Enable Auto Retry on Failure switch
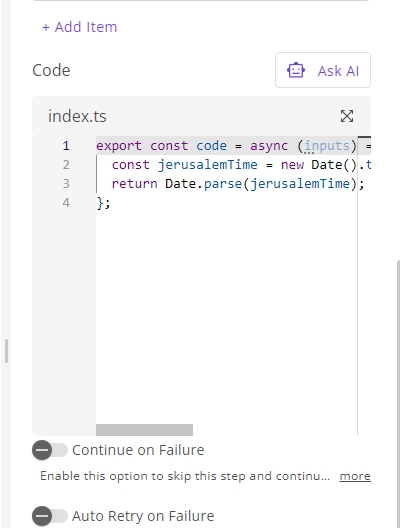The image size is (400, 528). 50,516
